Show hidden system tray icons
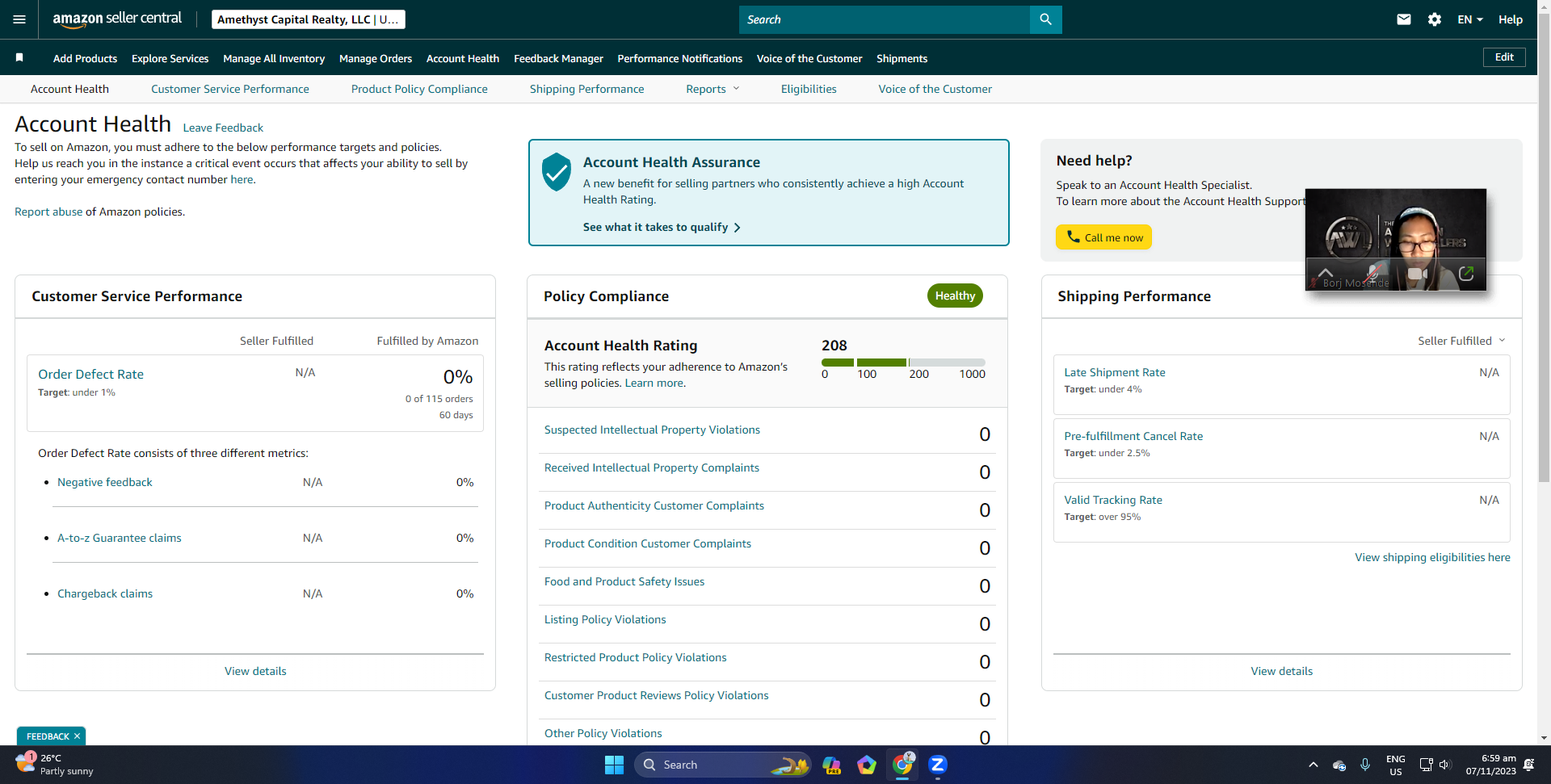 (x=1314, y=765)
